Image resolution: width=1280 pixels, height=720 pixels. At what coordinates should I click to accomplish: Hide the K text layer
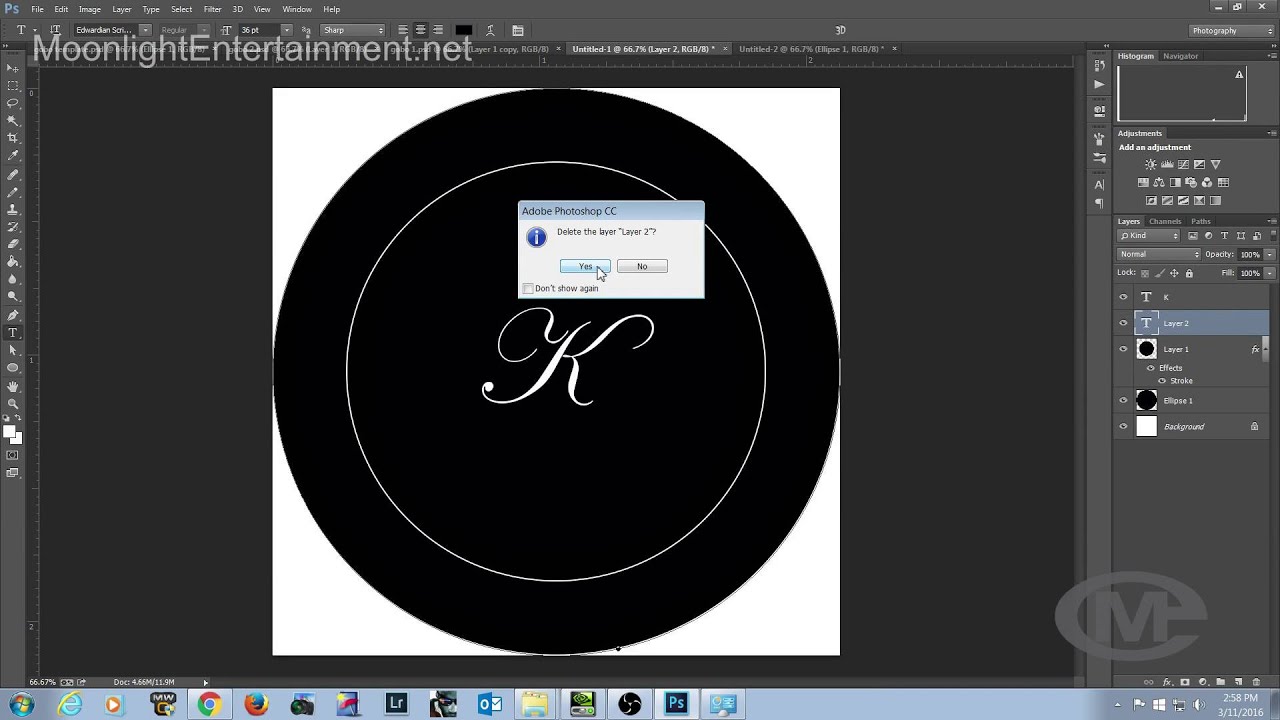(x=1123, y=297)
